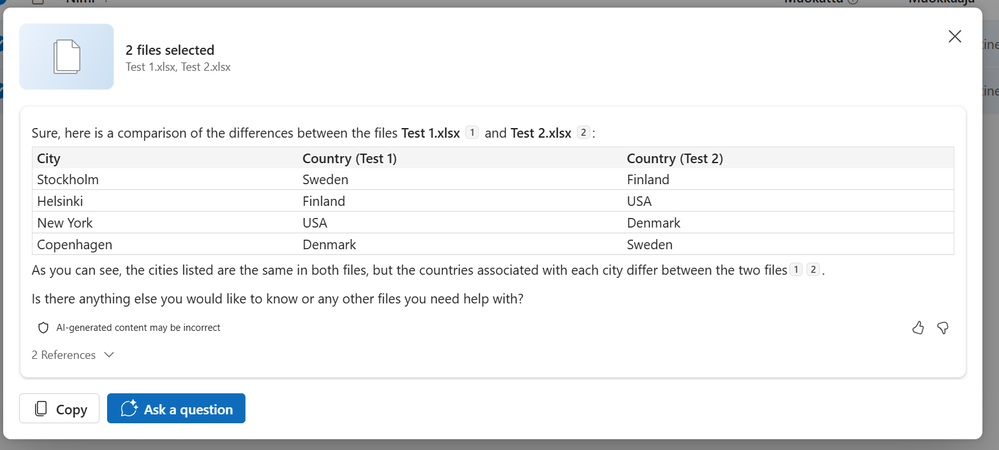Close the file comparison dialog
The image size is (999, 450).
954,37
